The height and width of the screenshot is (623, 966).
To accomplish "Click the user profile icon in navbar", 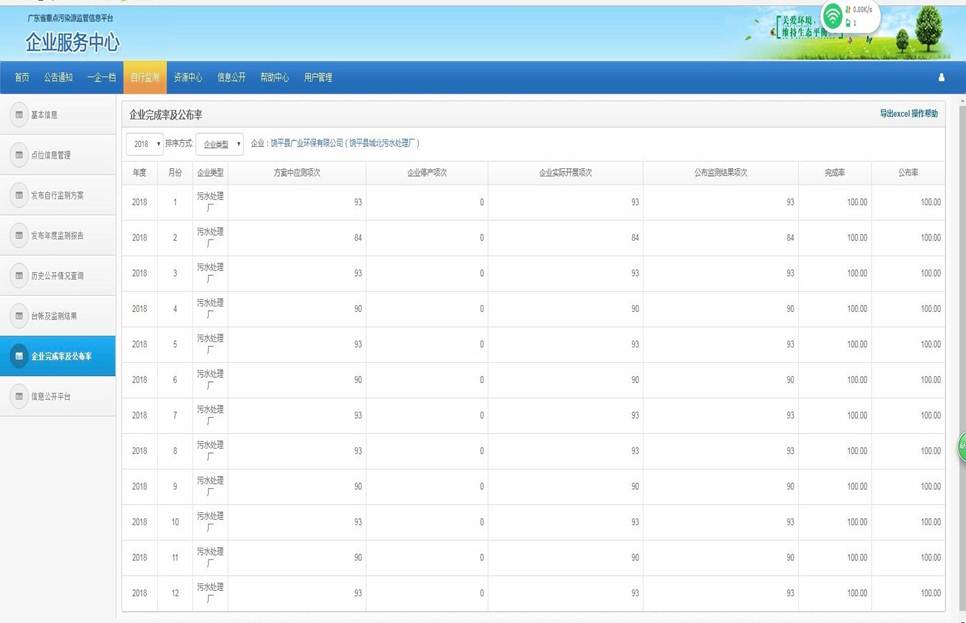I will pyautogui.click(x=941, y=78).
